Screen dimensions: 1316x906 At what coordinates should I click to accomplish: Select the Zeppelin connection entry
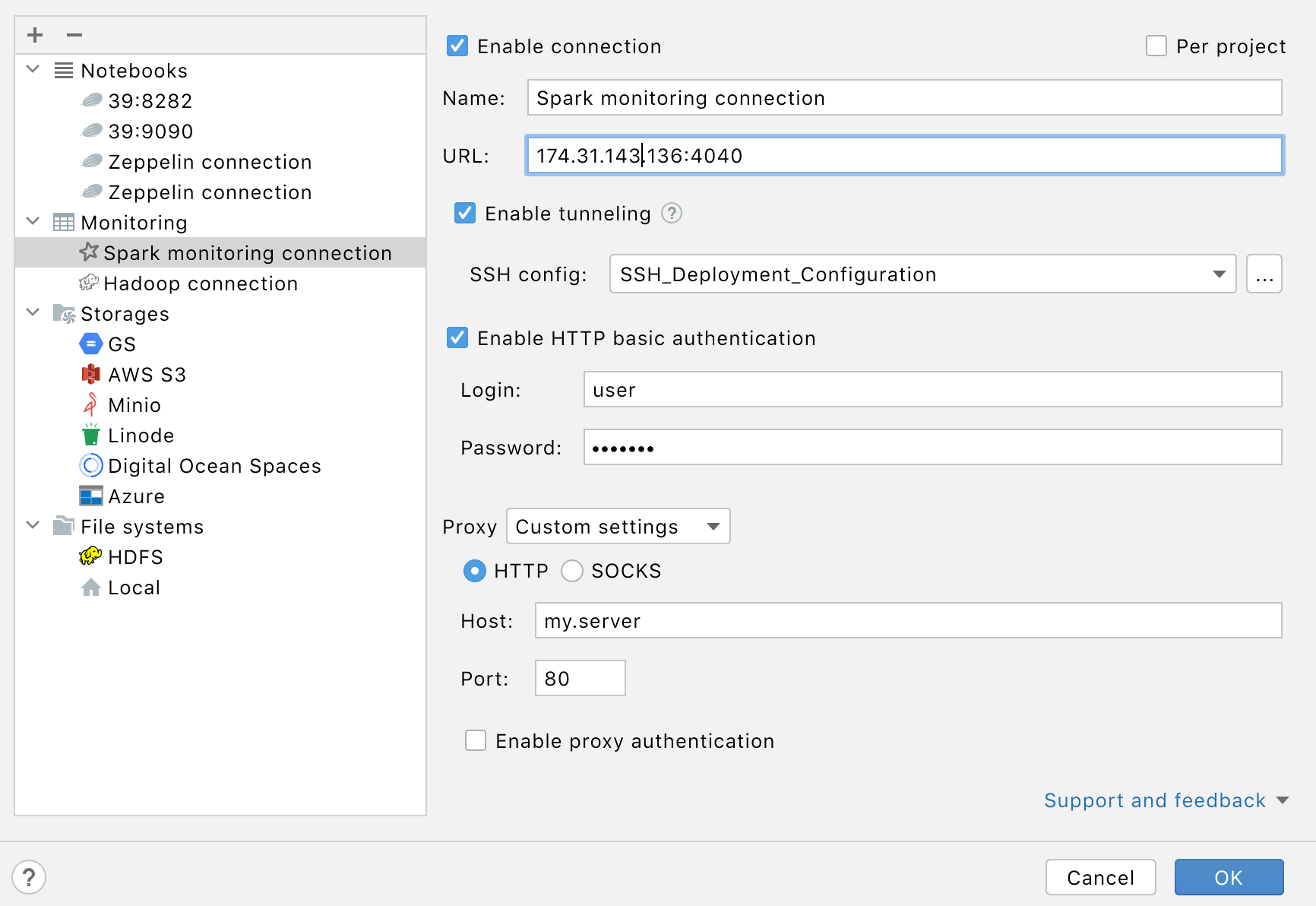coord(207,161)
